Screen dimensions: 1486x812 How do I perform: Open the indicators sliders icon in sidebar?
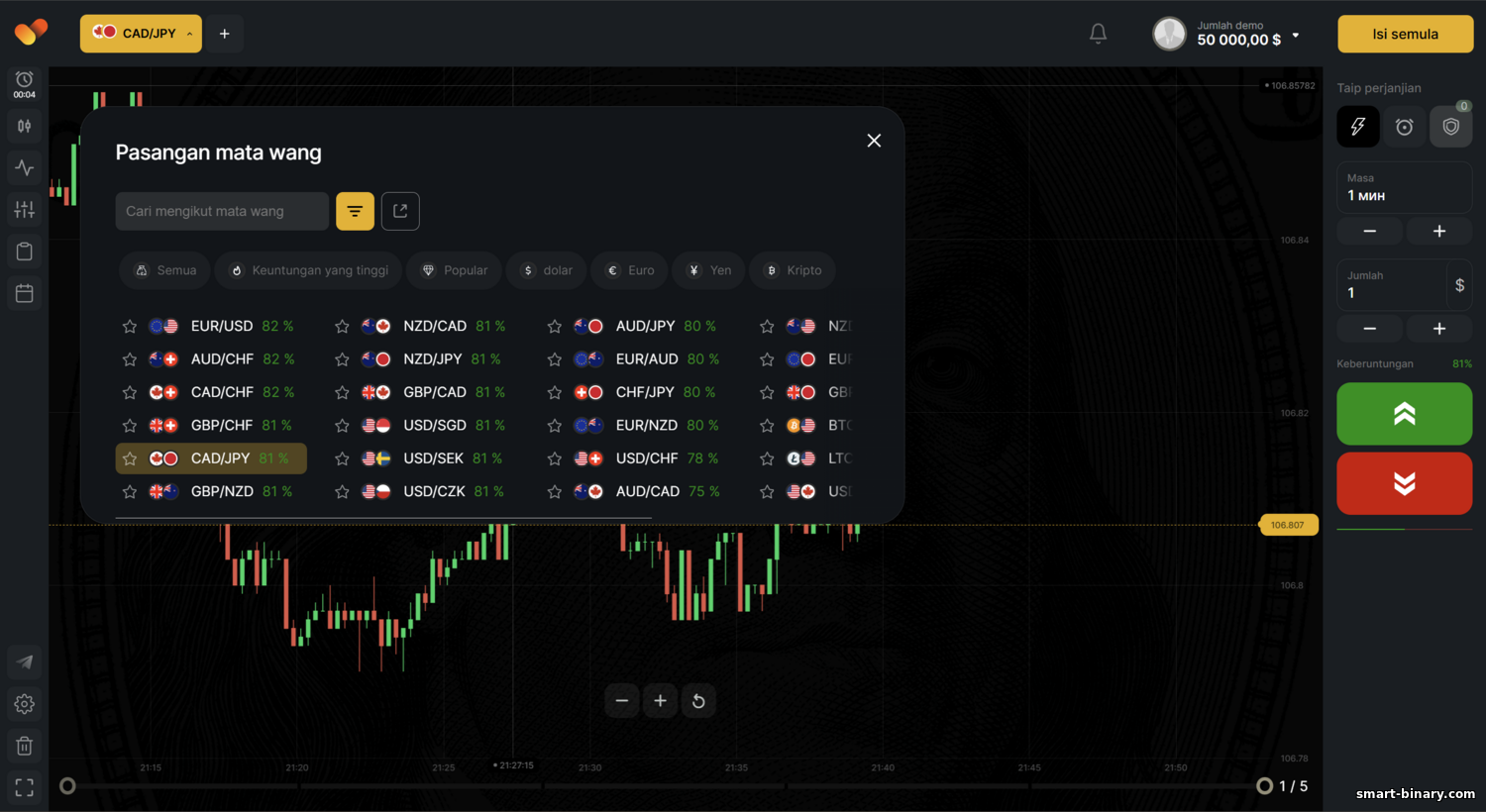[x=25, y=209]
